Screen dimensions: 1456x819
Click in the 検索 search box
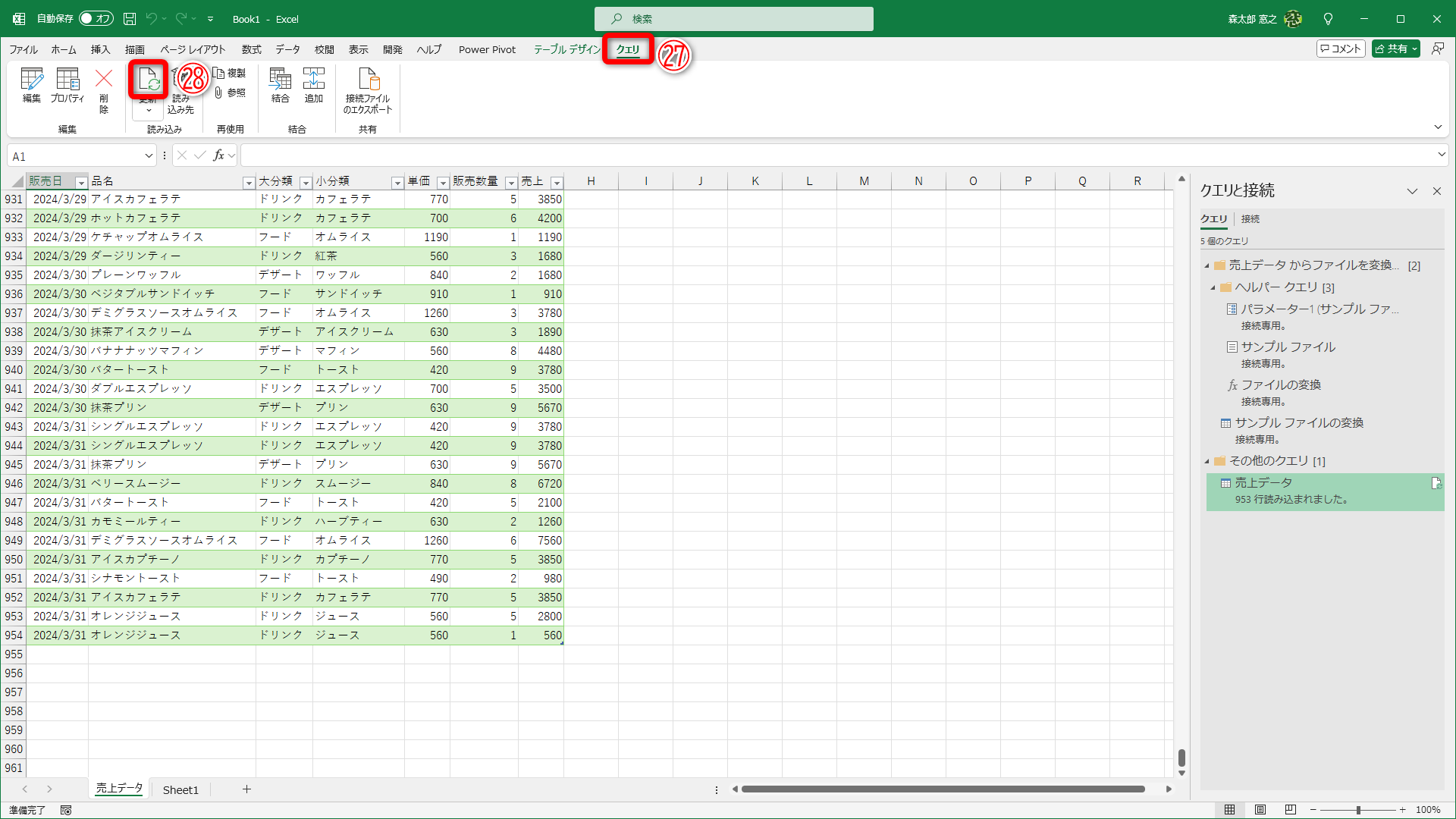tap(733, 19)
